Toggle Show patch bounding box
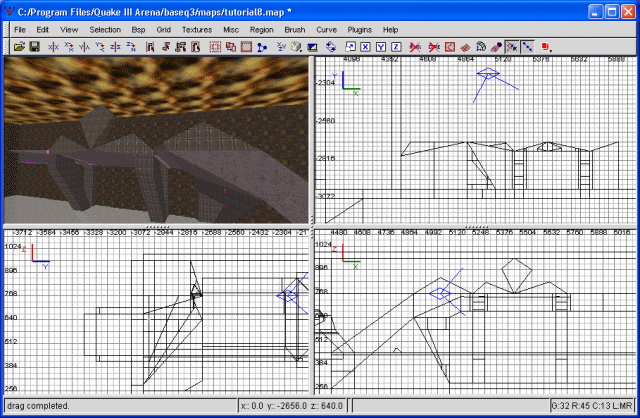Screen dimensions: 640x418 tap(450, 47)
